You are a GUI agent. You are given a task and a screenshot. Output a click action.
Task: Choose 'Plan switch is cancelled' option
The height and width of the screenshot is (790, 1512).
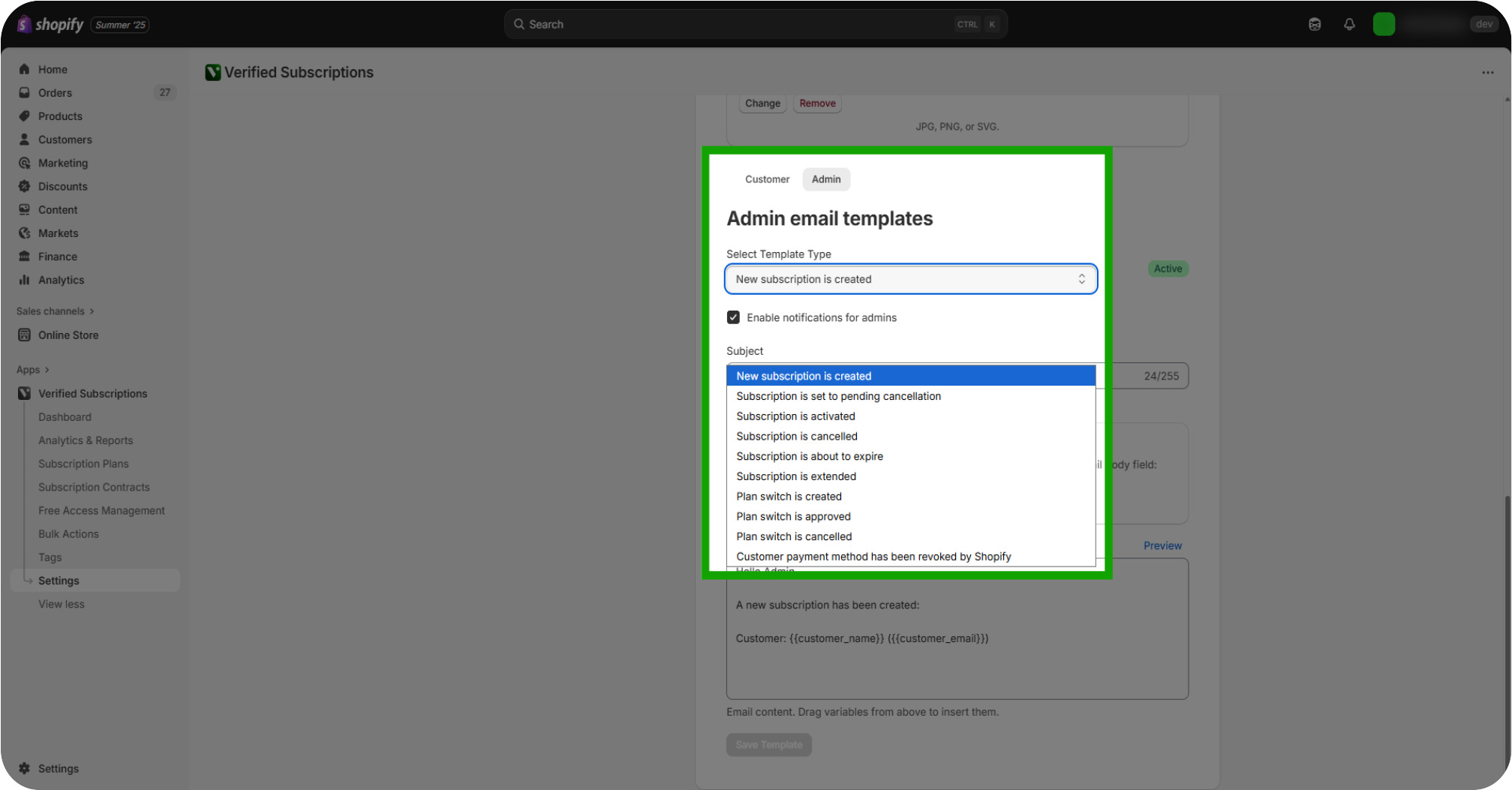click(x=911, y=536)
